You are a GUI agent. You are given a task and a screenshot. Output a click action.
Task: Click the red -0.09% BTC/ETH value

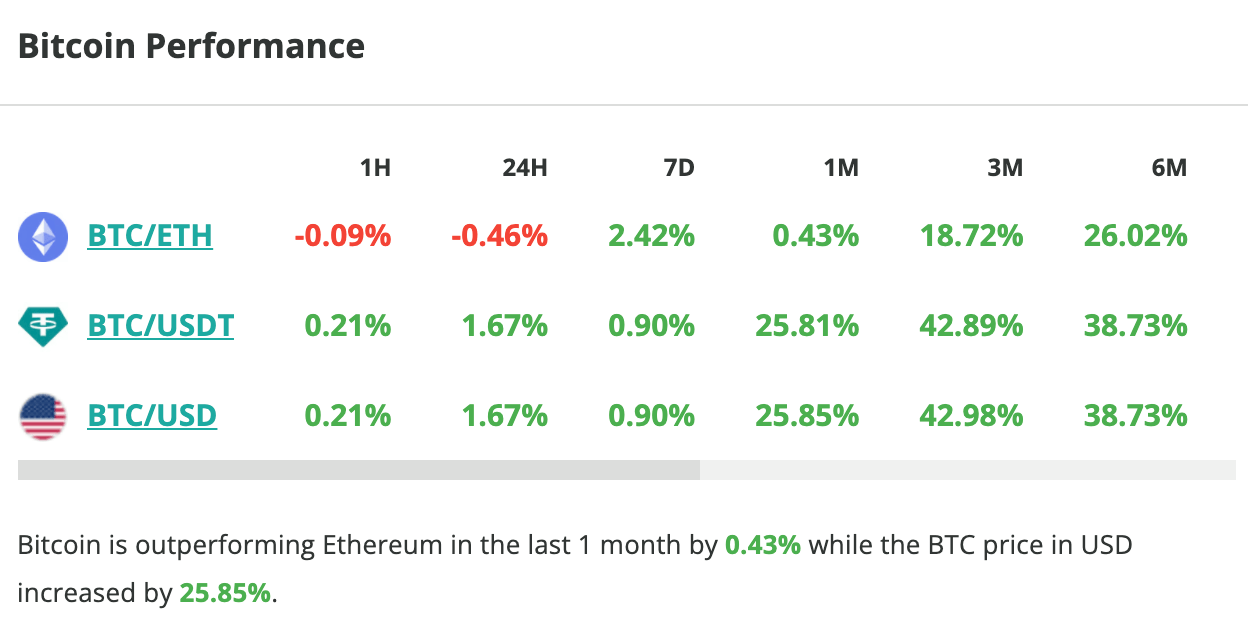(x=343, y=237)
